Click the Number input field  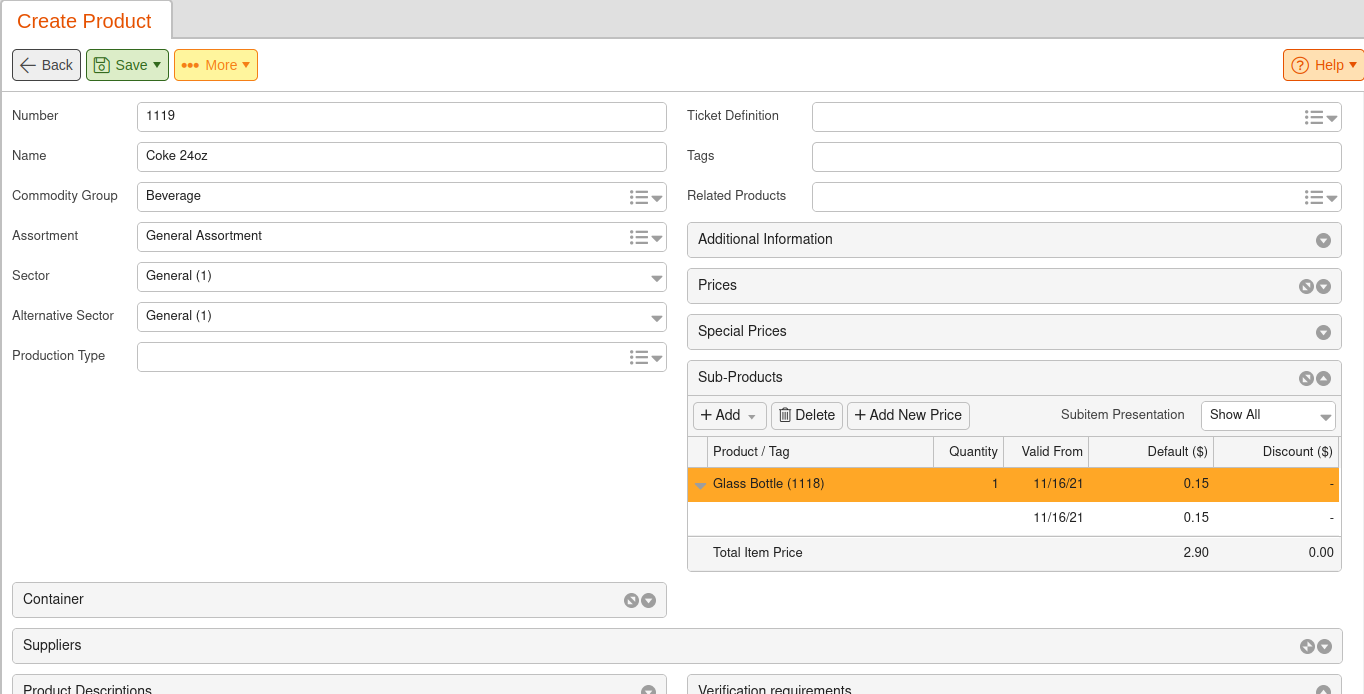click(402, 117)
